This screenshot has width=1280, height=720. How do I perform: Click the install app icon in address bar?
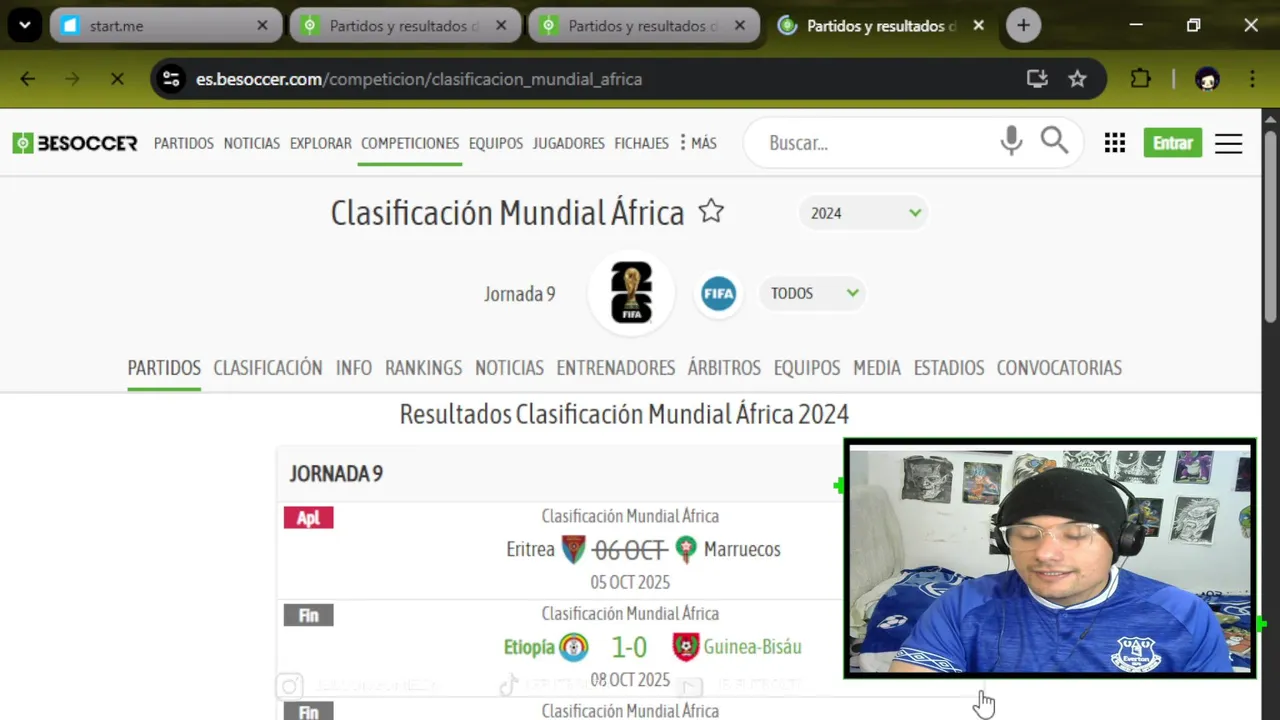(1037, 79)
